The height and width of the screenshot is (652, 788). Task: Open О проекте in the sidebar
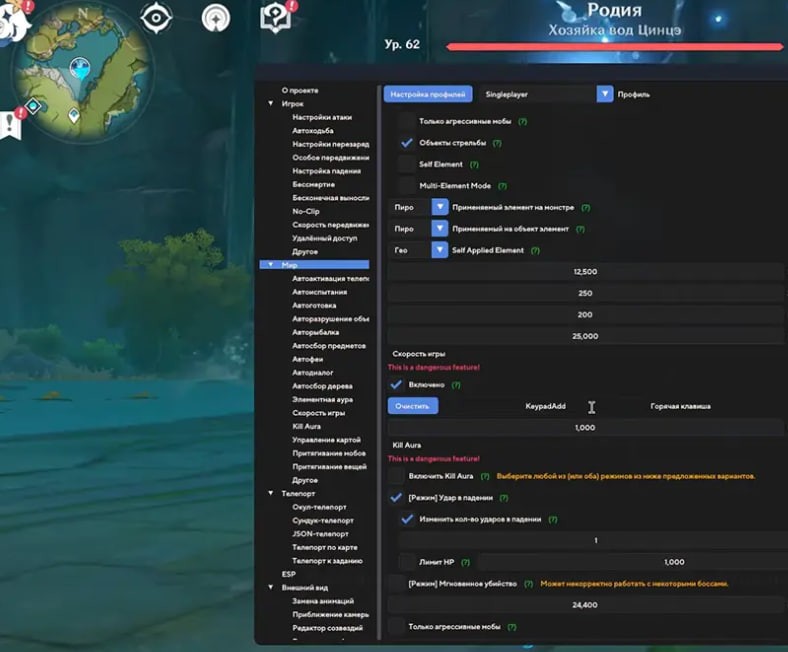pyautogui.click(x=299, y=90)
